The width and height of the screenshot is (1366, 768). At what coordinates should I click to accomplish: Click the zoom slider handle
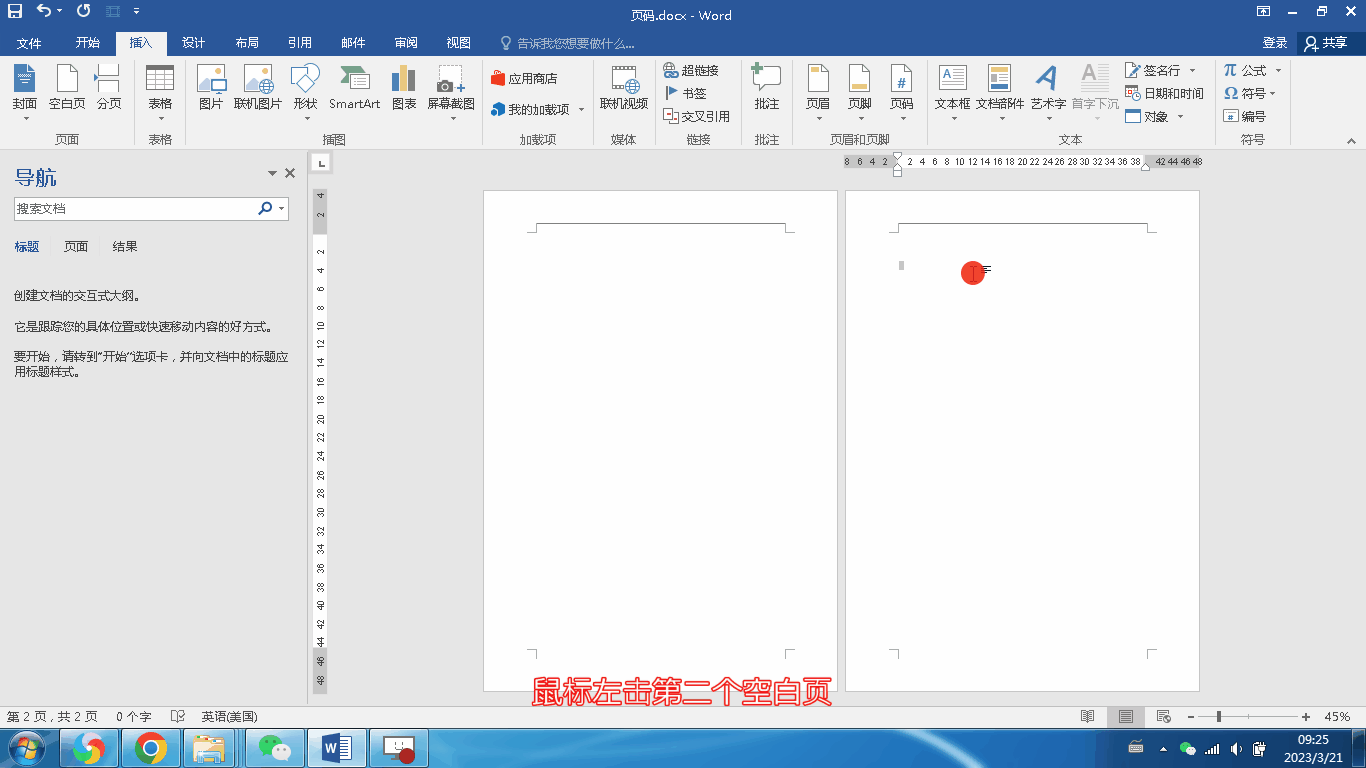pos(1218,717)
